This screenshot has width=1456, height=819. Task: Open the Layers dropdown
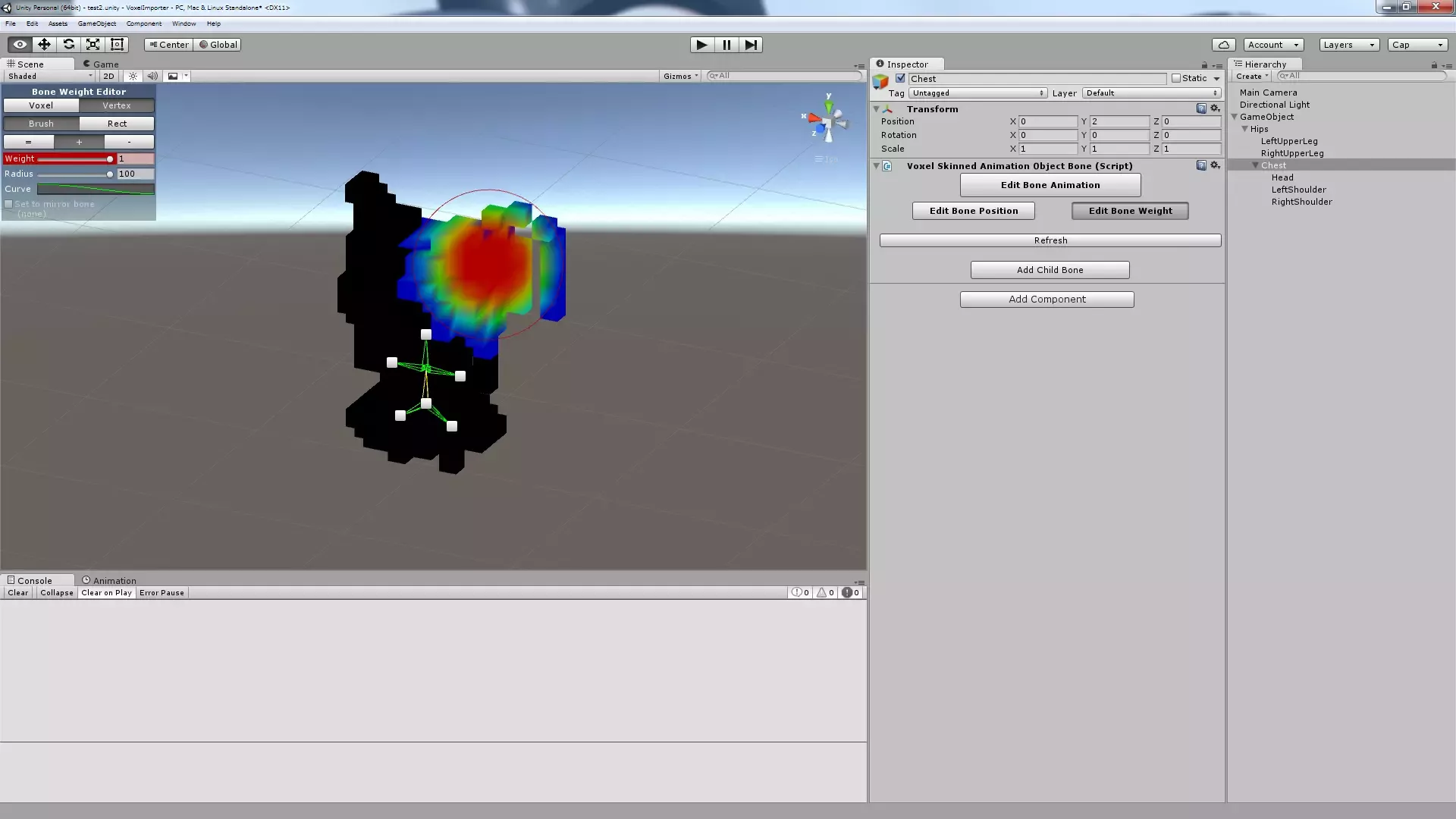click(x=1349, y=45)
